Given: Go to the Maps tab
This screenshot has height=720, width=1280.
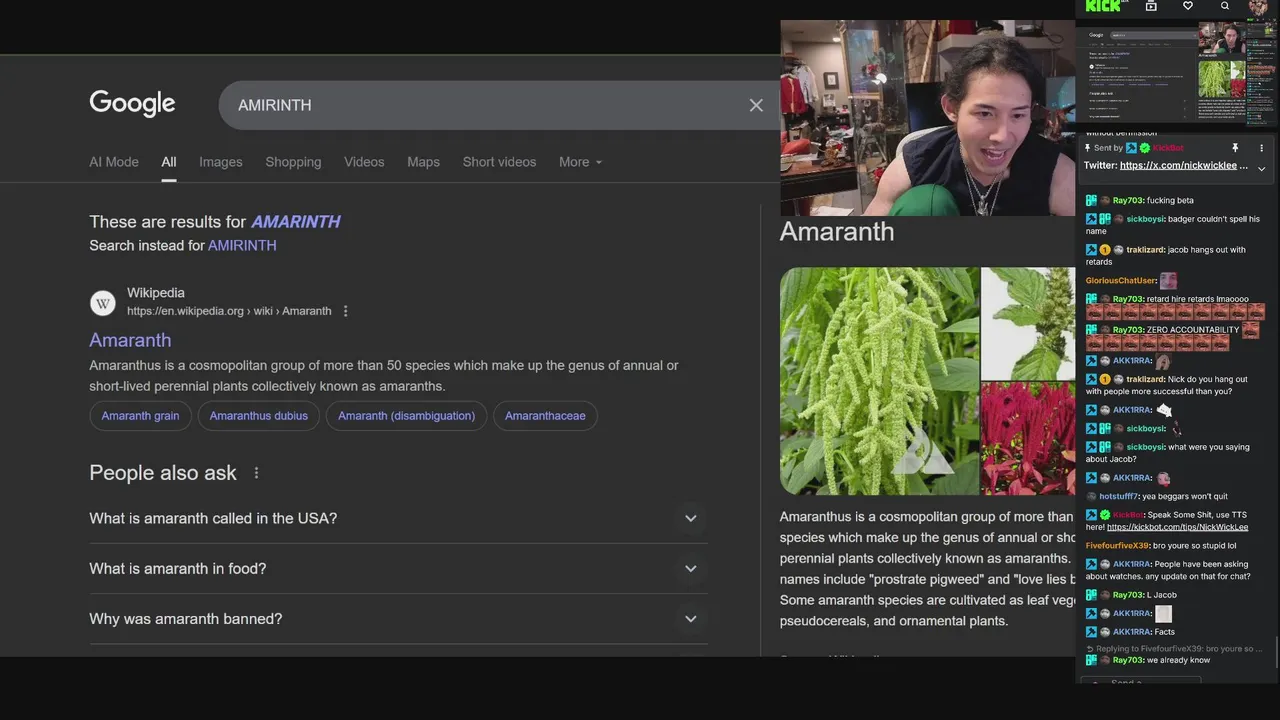Looking at the screenshot, I should [x=423, y=162].
